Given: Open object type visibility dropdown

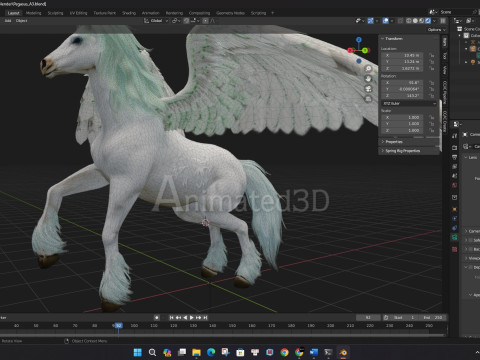Looking at the screenshot, I should tap(359, 21).
